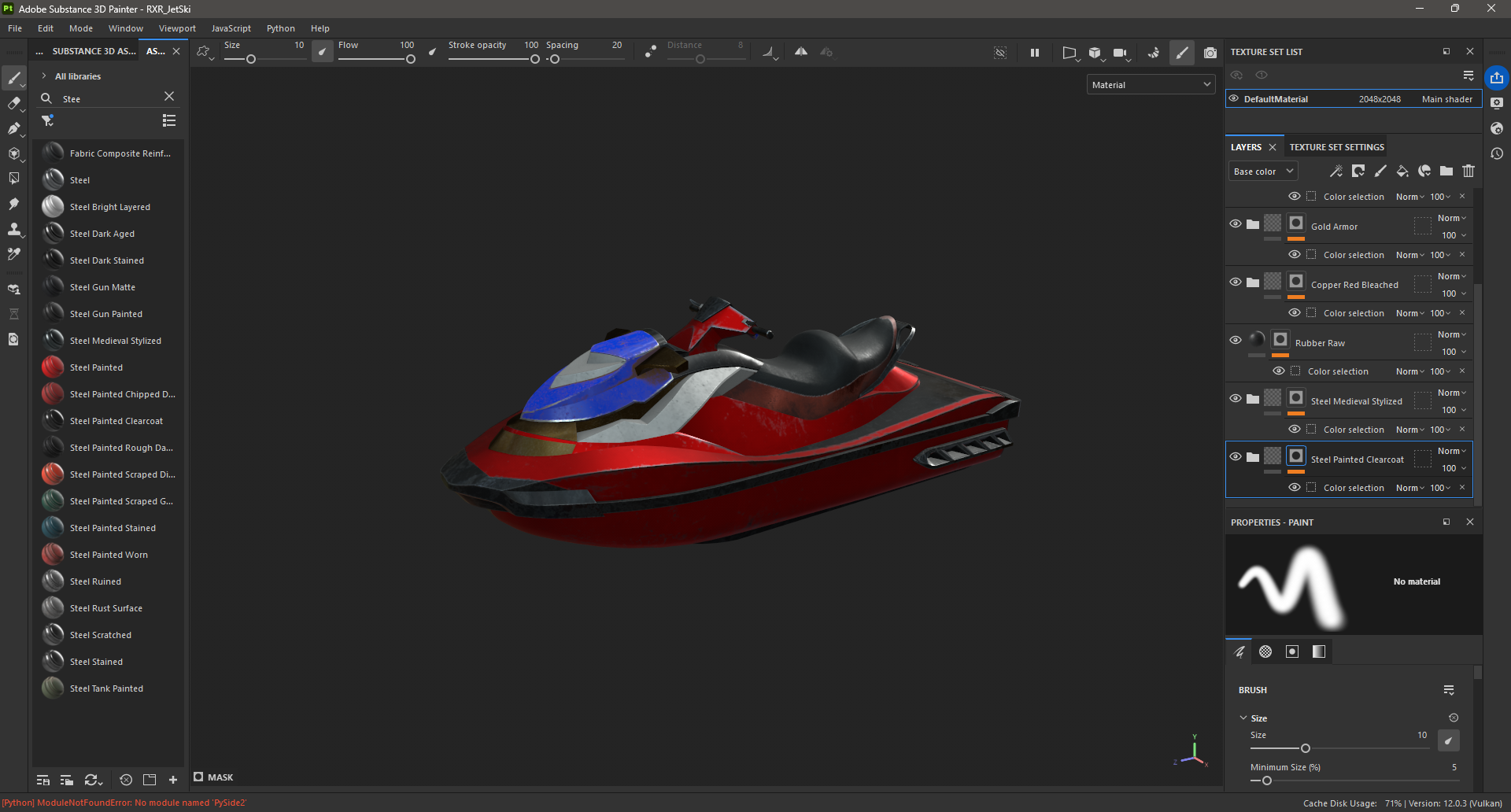
Task: Click the plus icon at assets panel bottom
Action: (173, 780)
